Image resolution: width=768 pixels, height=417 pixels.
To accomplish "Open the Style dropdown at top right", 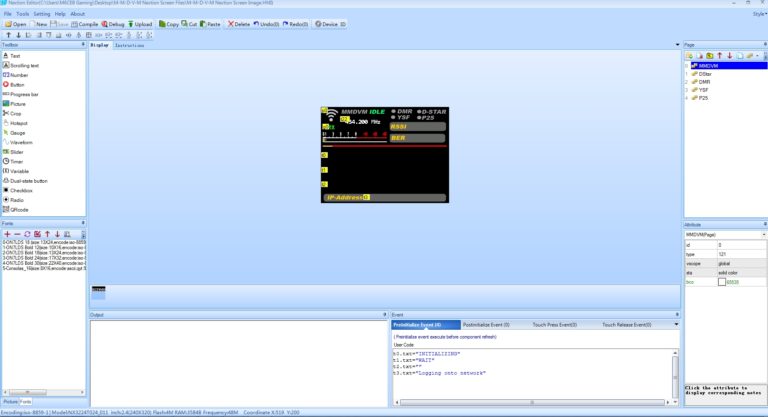I will tap(759, 14).
